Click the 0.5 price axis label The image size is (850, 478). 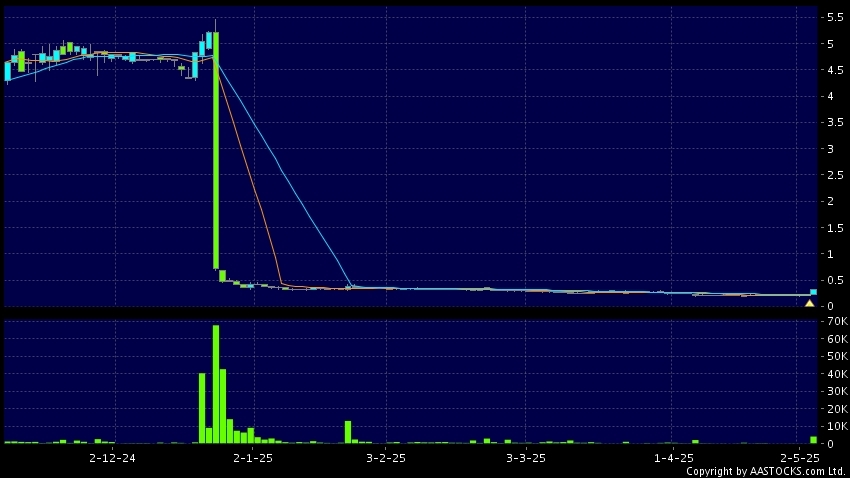tap(835, 280)
